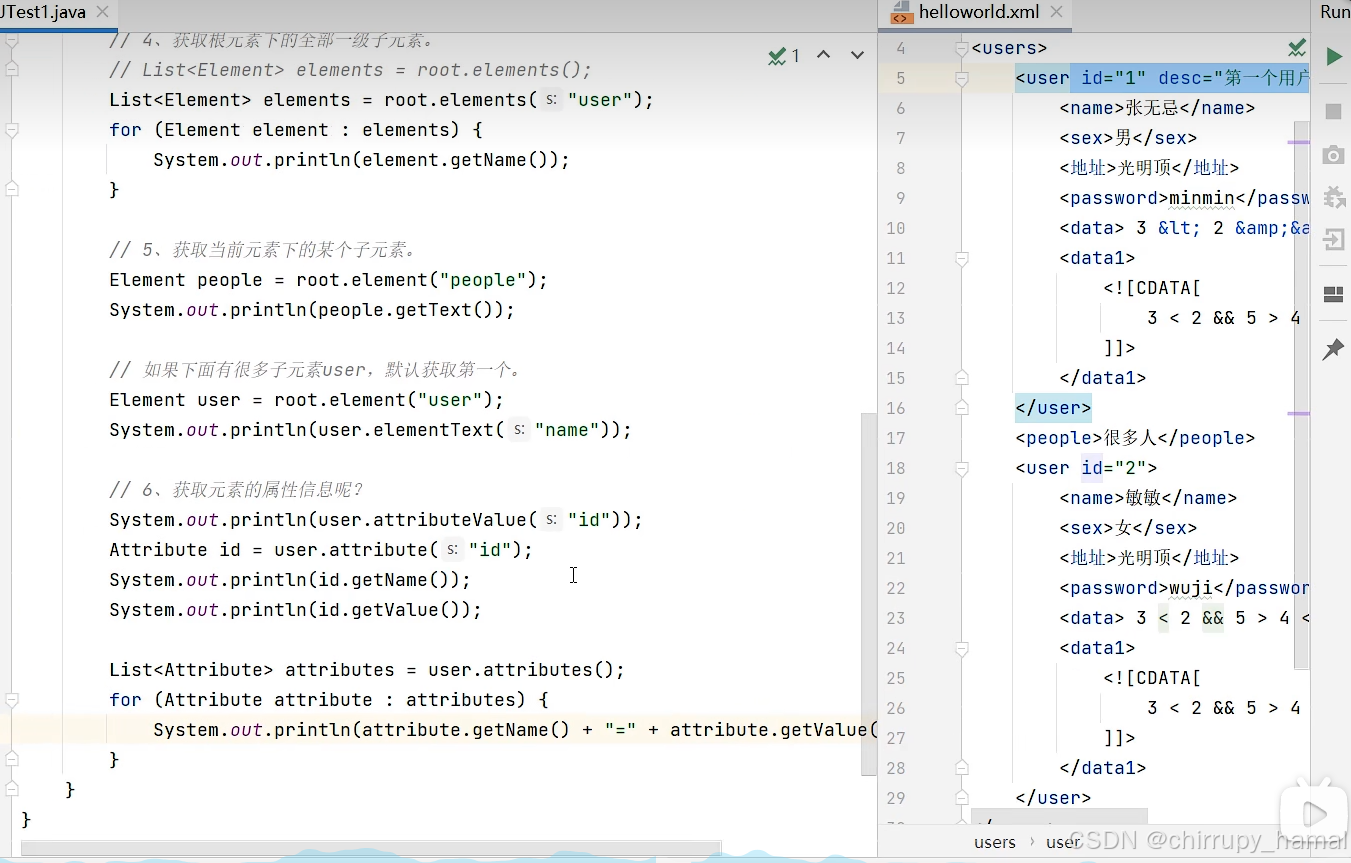Click the 'user.attributeValue(' println line
This screenshot has width=1351, height=863.
point(376,520)
